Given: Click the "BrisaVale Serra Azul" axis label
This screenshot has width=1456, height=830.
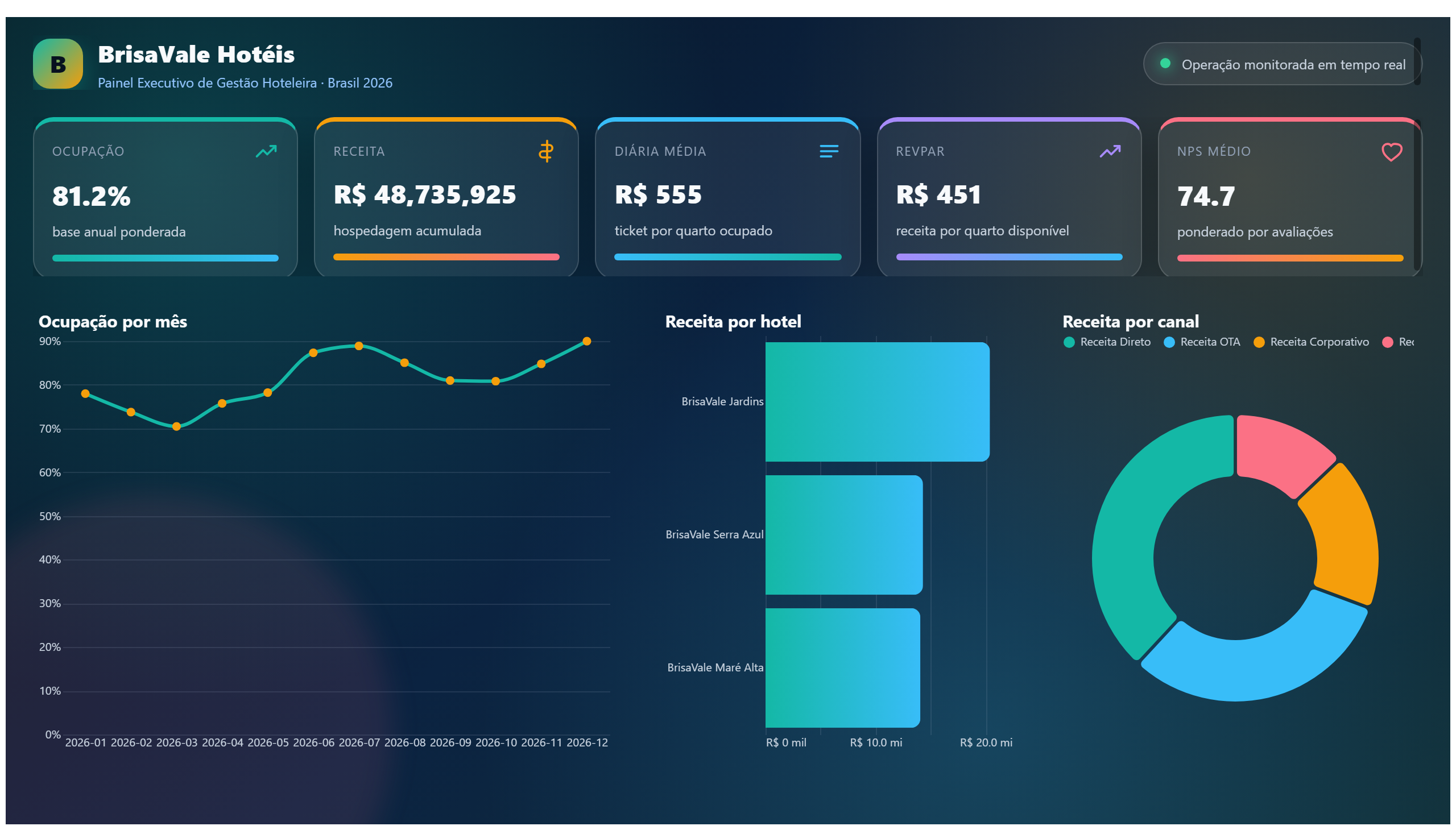Looking at the screenshot, I should (714, 535).
